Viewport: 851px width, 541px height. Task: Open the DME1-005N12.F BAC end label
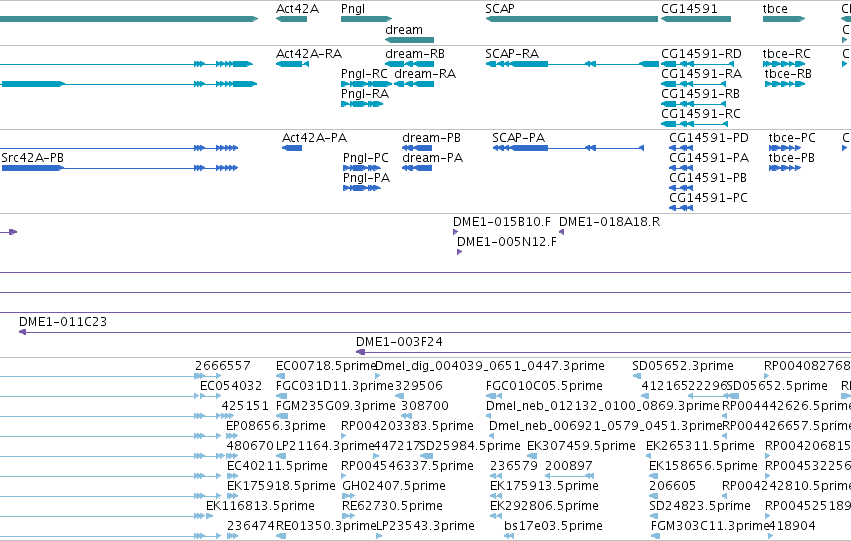507,242
